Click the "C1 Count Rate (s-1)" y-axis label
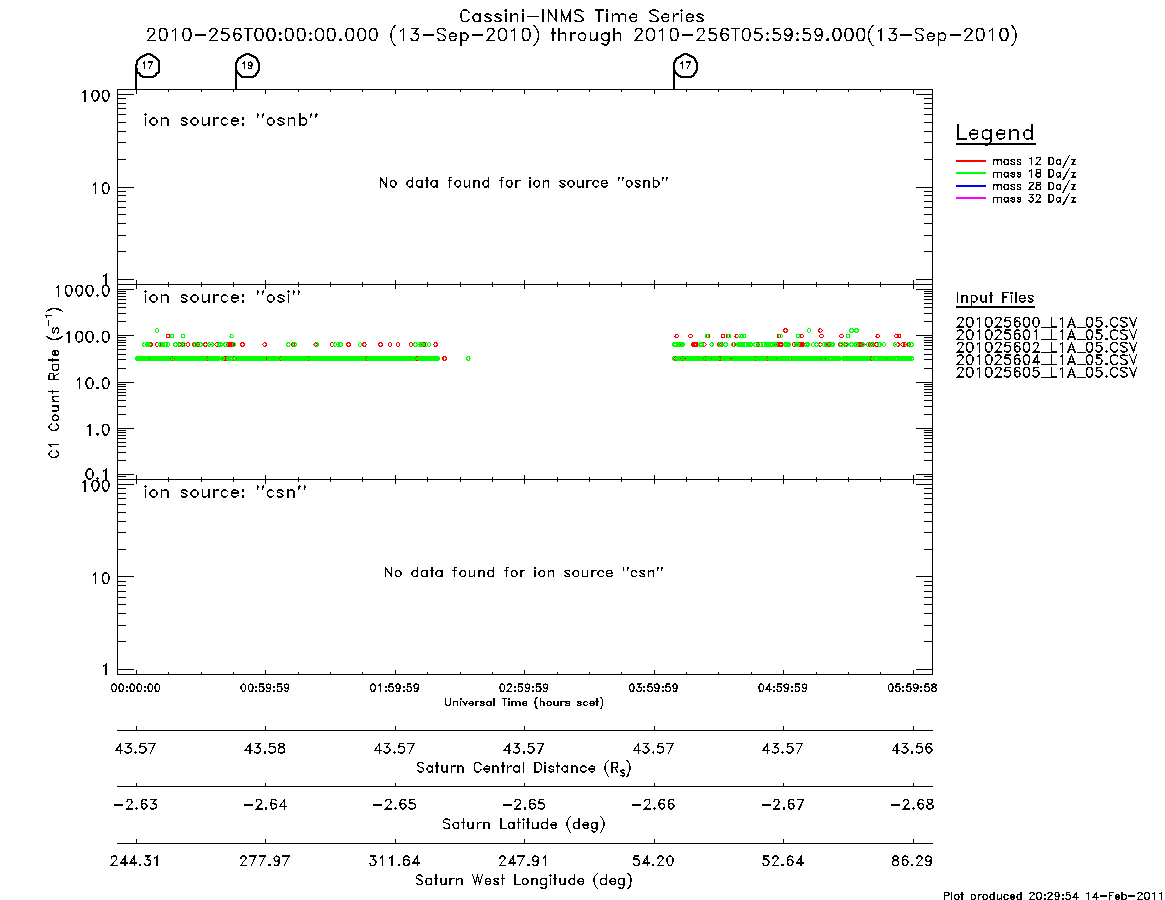Screen dimensions: 1165x900 pyautogui.click(x=54, y=383)
